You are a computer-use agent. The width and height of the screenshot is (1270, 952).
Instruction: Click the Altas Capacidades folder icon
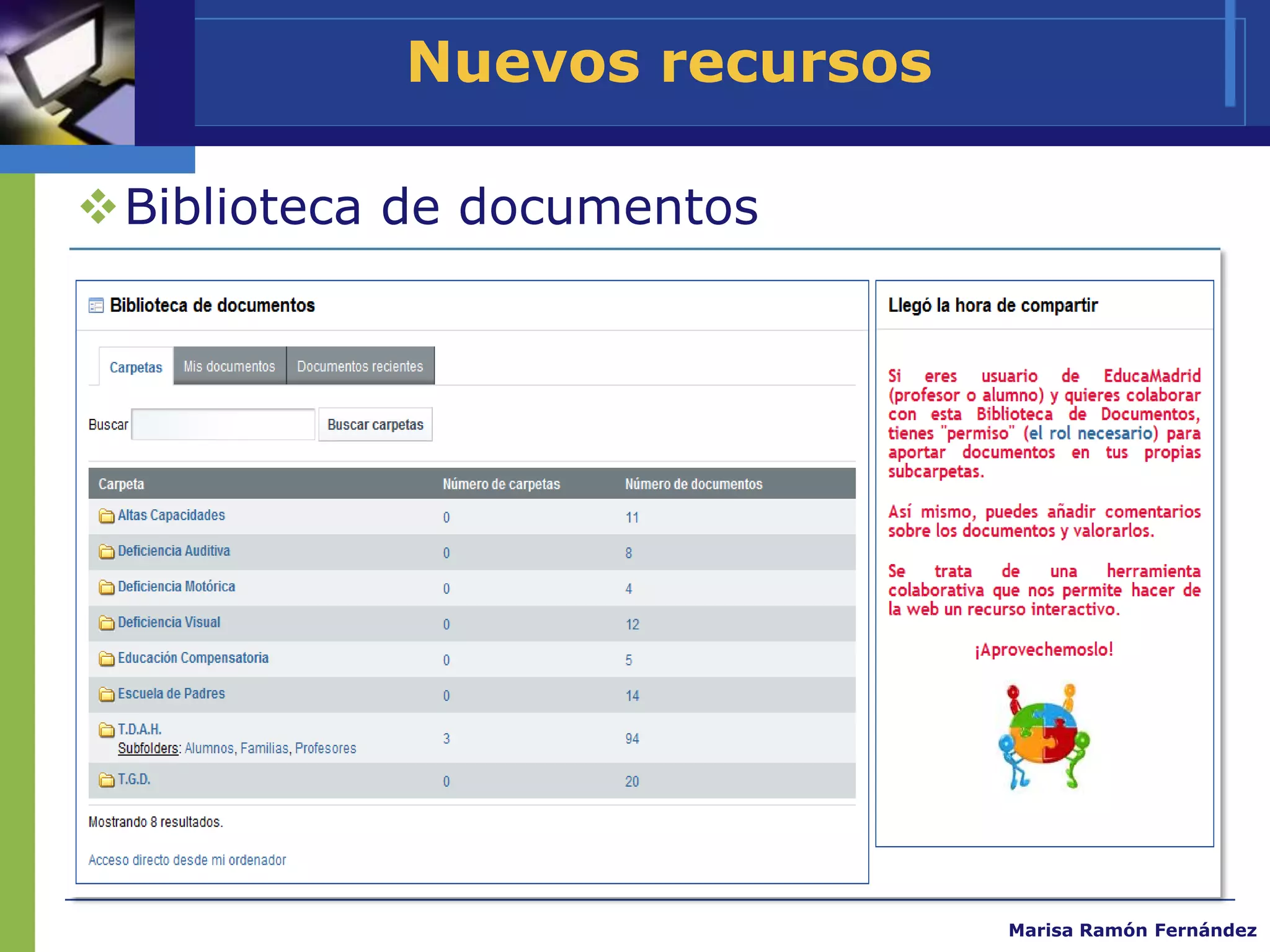[107, 516]
